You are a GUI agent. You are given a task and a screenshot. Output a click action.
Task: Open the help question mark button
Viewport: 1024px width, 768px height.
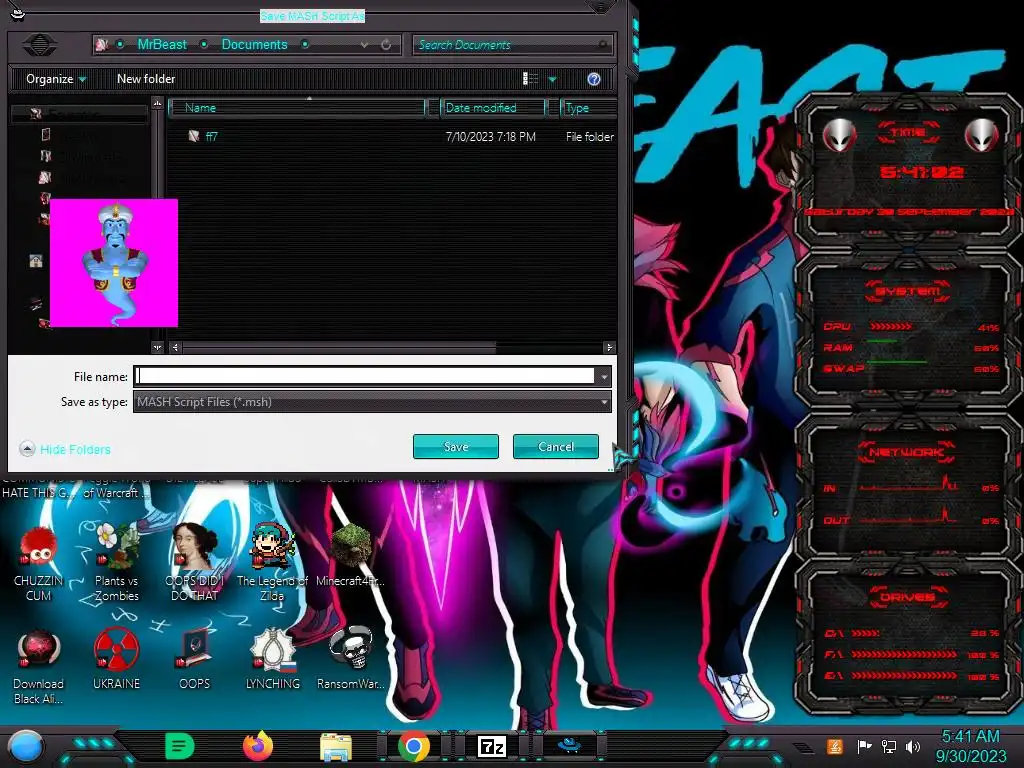[x=594, y=79]
